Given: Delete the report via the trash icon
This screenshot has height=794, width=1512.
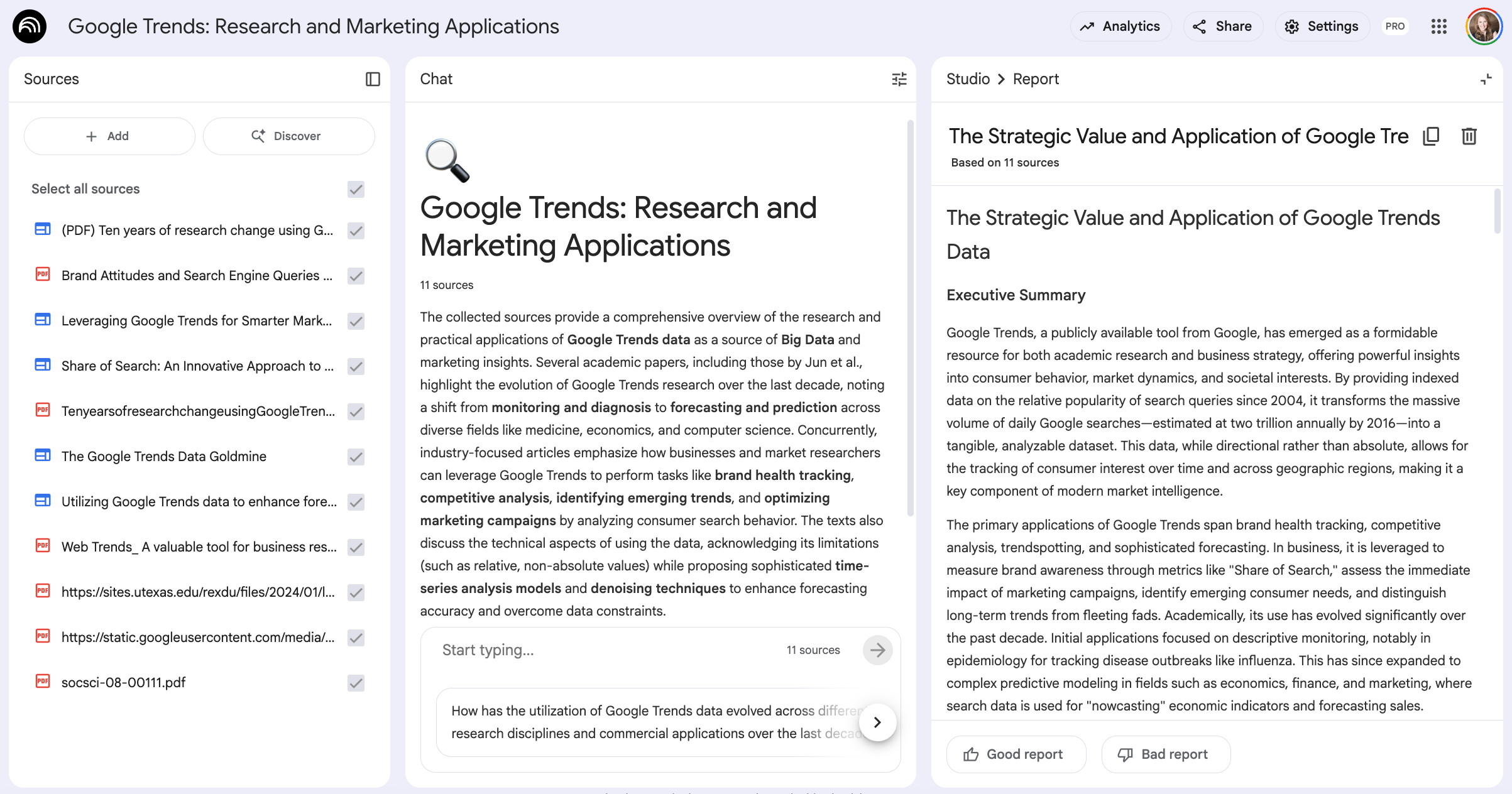Looking at the screenshot, I should (x=1469, y=136).
